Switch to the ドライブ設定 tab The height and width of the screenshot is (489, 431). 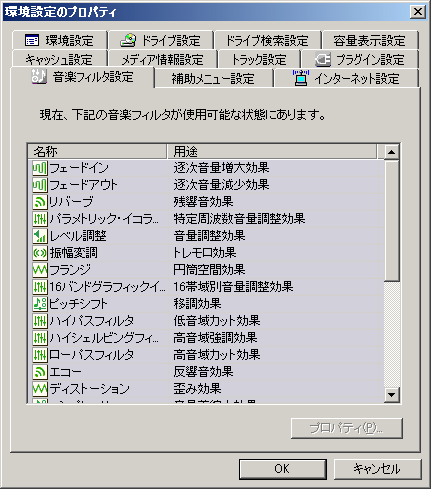click(160, 41)
